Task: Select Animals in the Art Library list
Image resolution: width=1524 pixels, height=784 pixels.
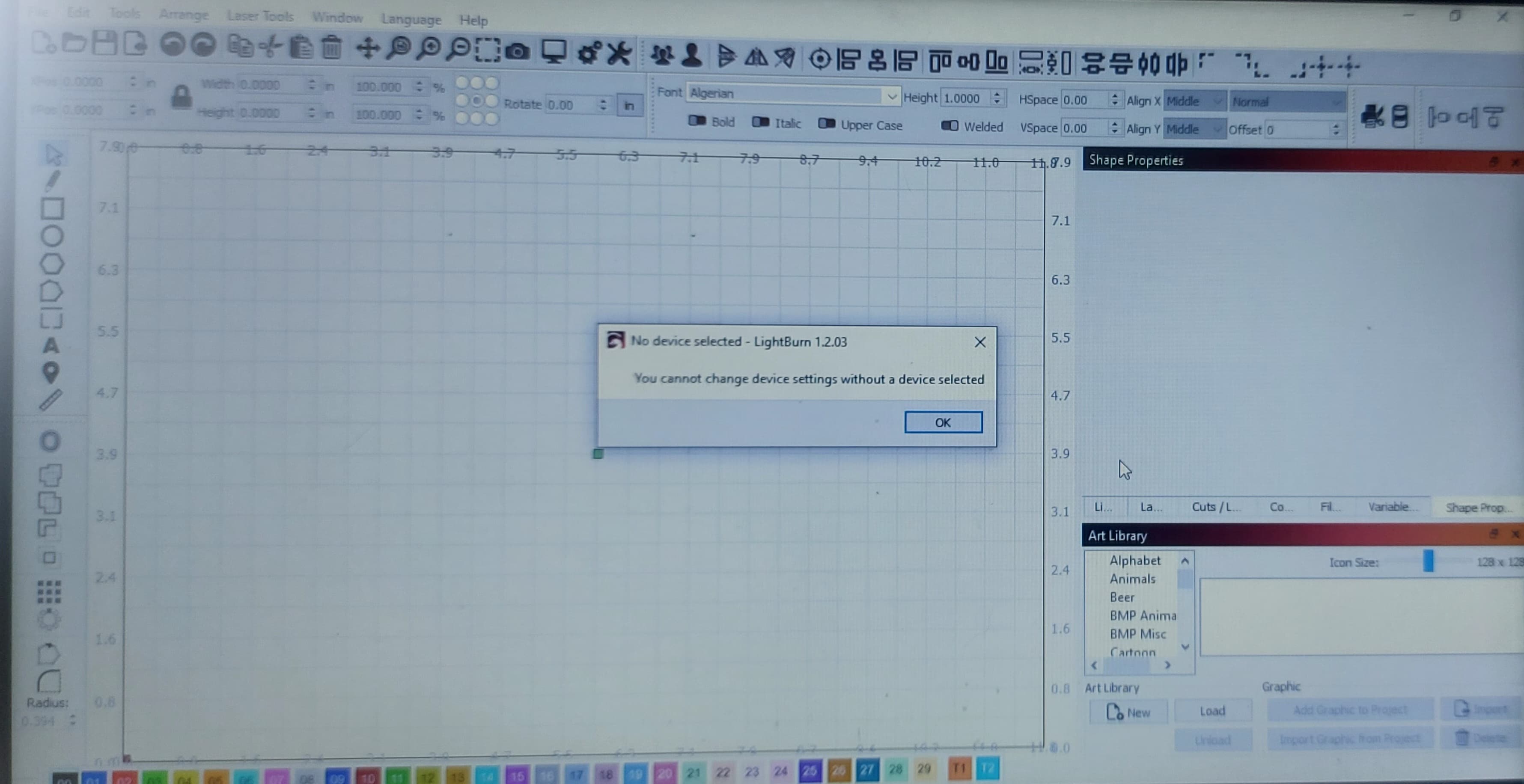Action: (x=1132, y=579)
